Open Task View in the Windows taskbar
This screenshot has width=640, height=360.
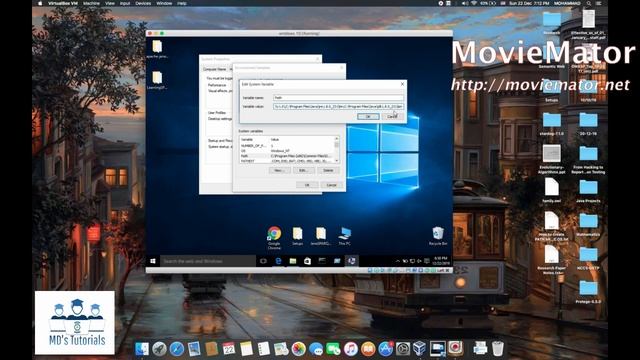click(263, 261)
